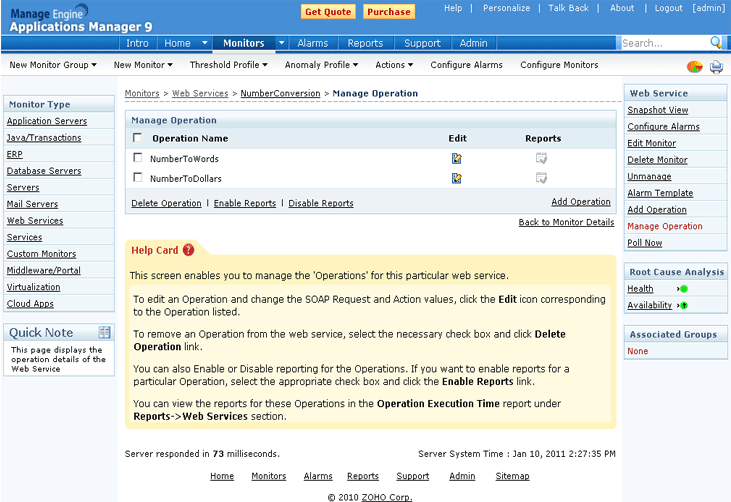Screen dimensions: 731x502
Task: Click the edit icon for NumberToWords
Action: 456,158
